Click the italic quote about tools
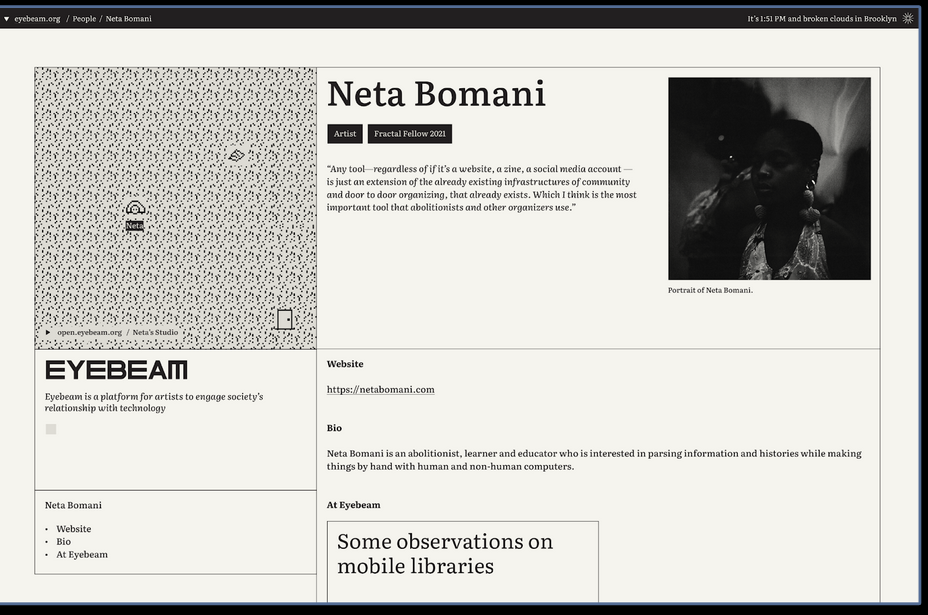Screen dimensions: 928x615 click(482, 188)
